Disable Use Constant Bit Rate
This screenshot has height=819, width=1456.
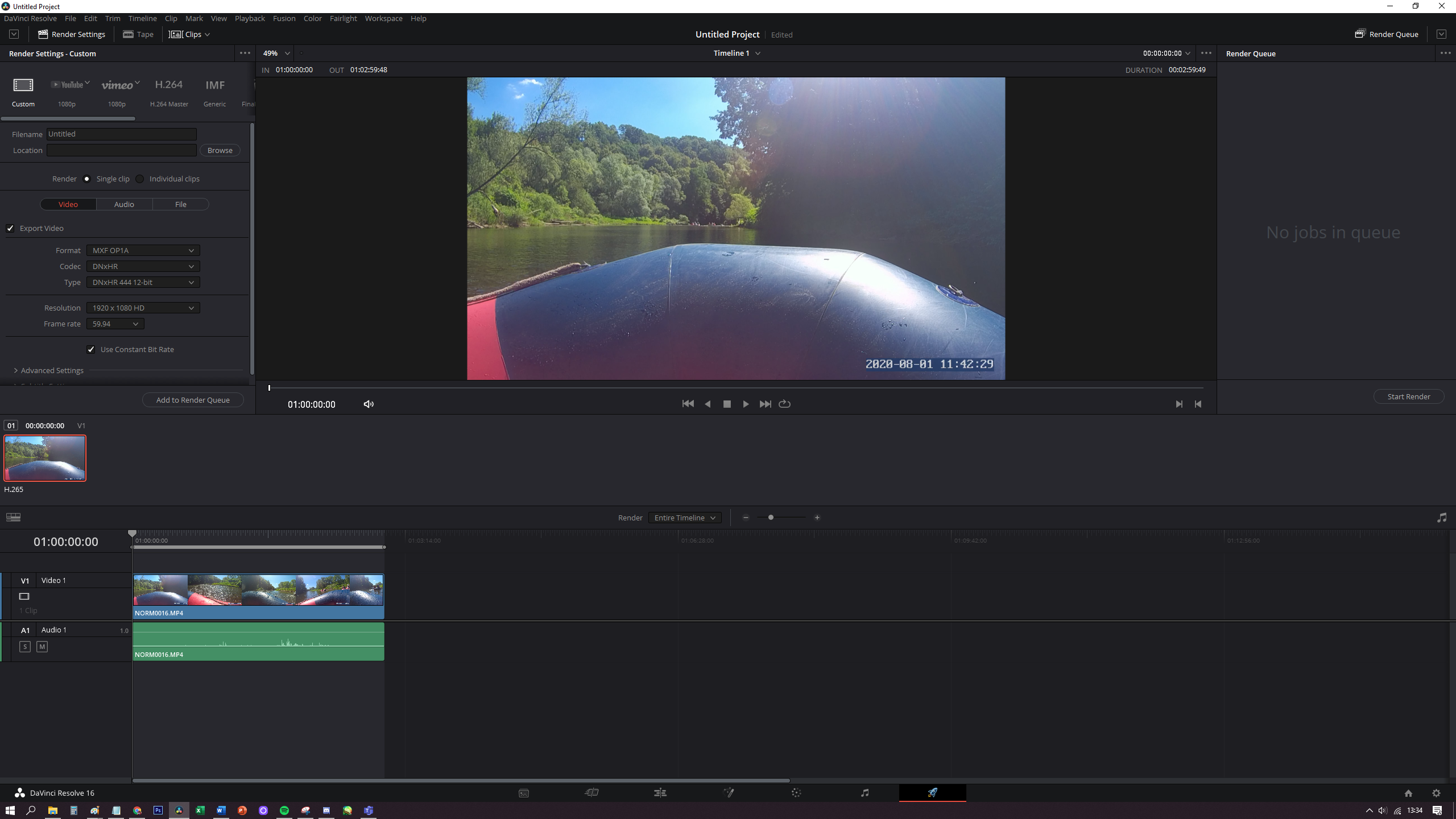pyautogui.click(x=91, y=349)
